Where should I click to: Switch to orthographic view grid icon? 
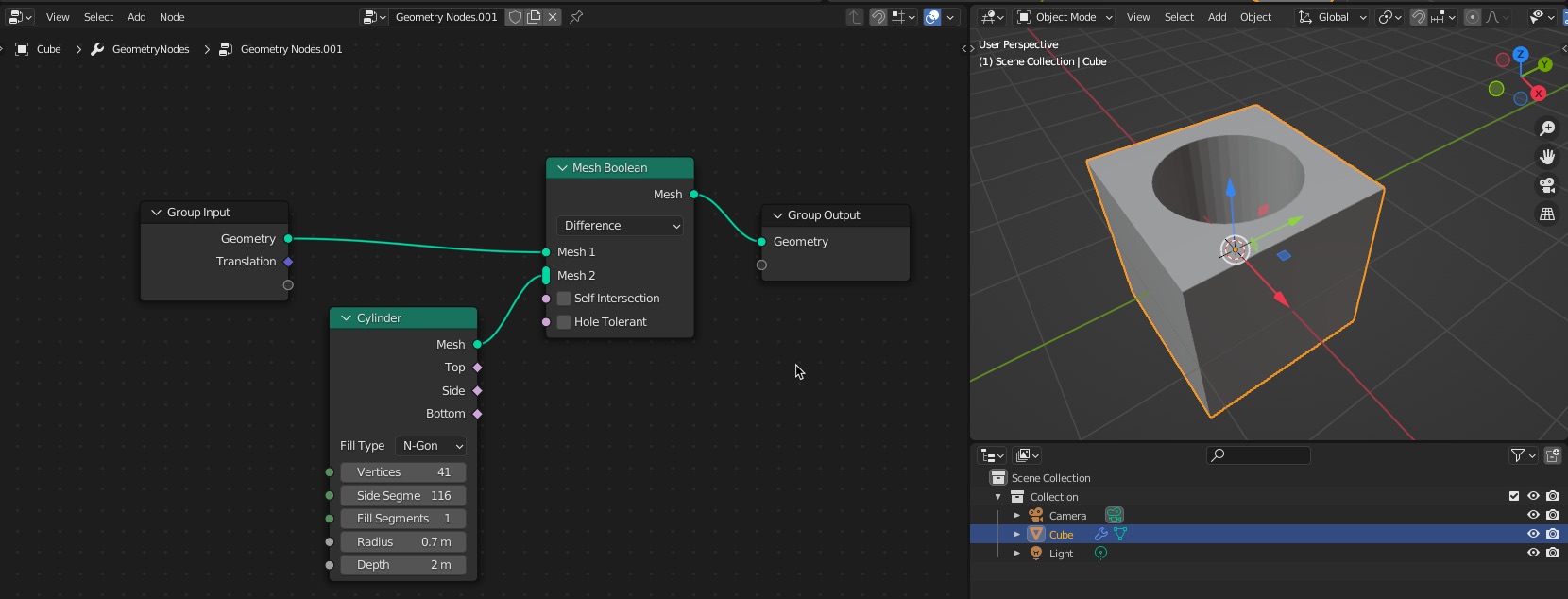tap(1547, 214)
